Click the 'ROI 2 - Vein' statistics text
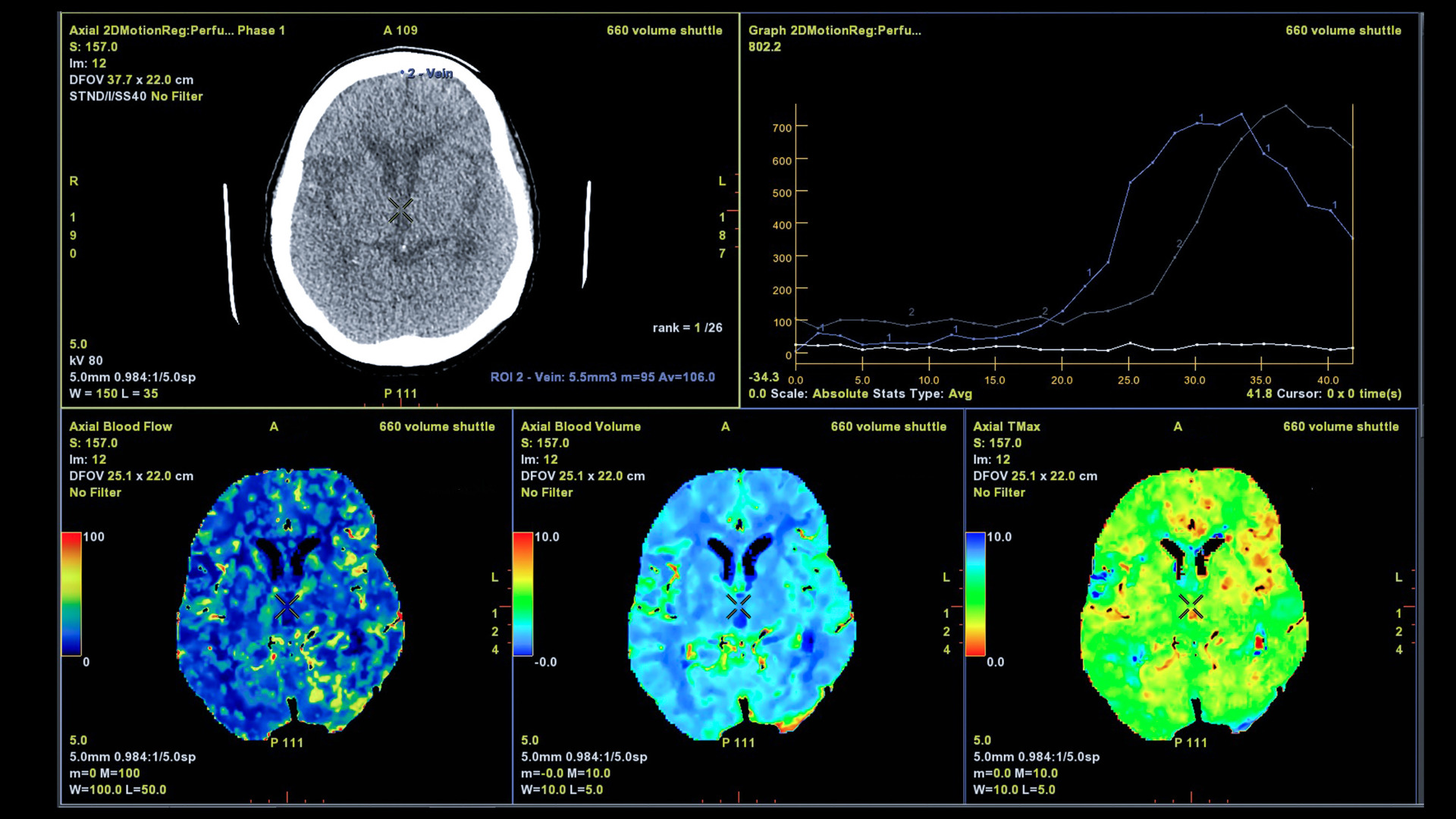This screenshot has width=1456, height=819. (602, 377)
